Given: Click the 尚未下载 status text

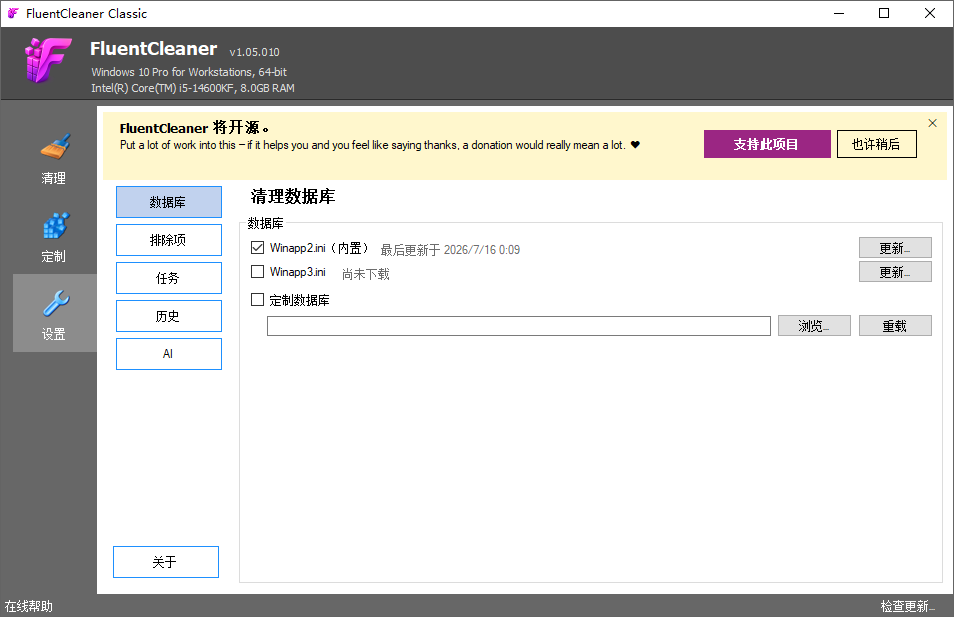Looking at the screenshot, I should [x=365, y=274].
